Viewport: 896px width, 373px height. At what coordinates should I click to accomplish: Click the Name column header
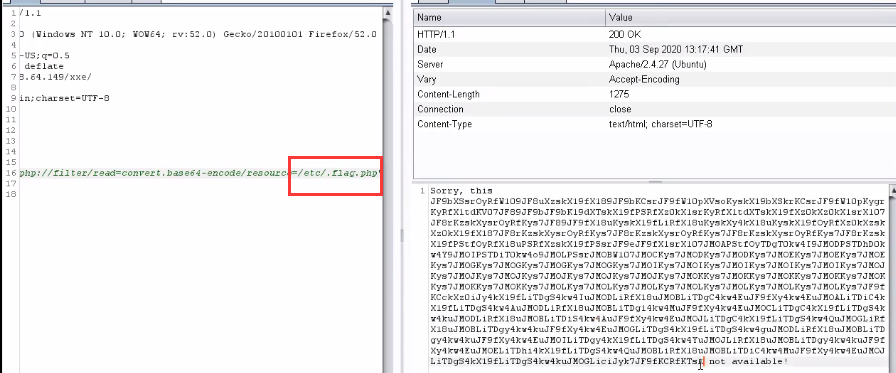point(509,18)
